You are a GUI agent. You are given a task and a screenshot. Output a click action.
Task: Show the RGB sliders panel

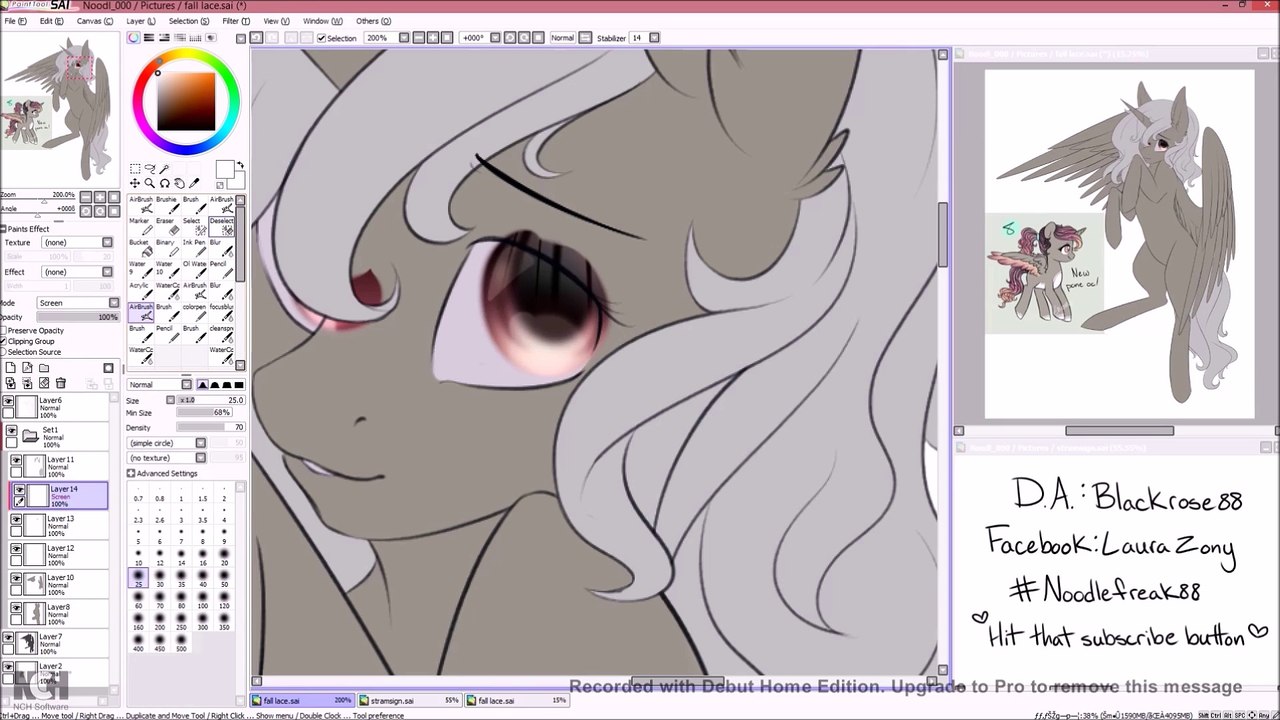pyautogui.click(x=149, y=38)
